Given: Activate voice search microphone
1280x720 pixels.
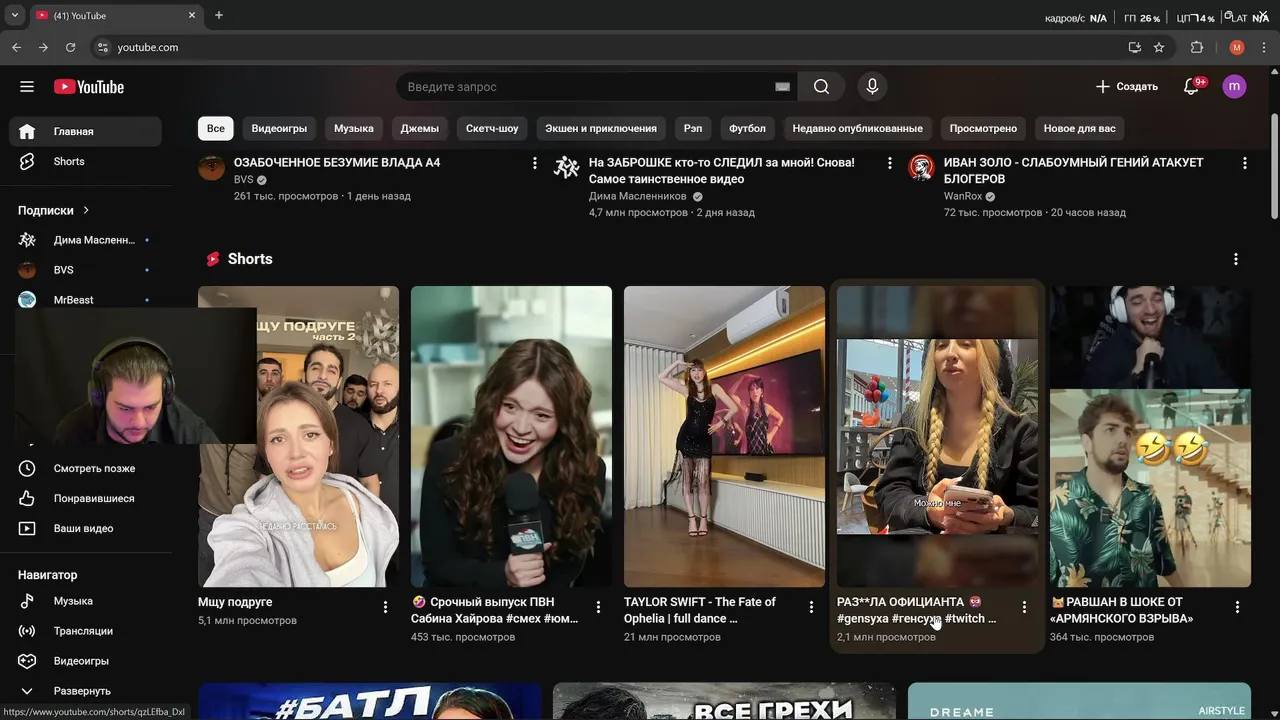Looking at the screenshot, I should pos(872,87).
